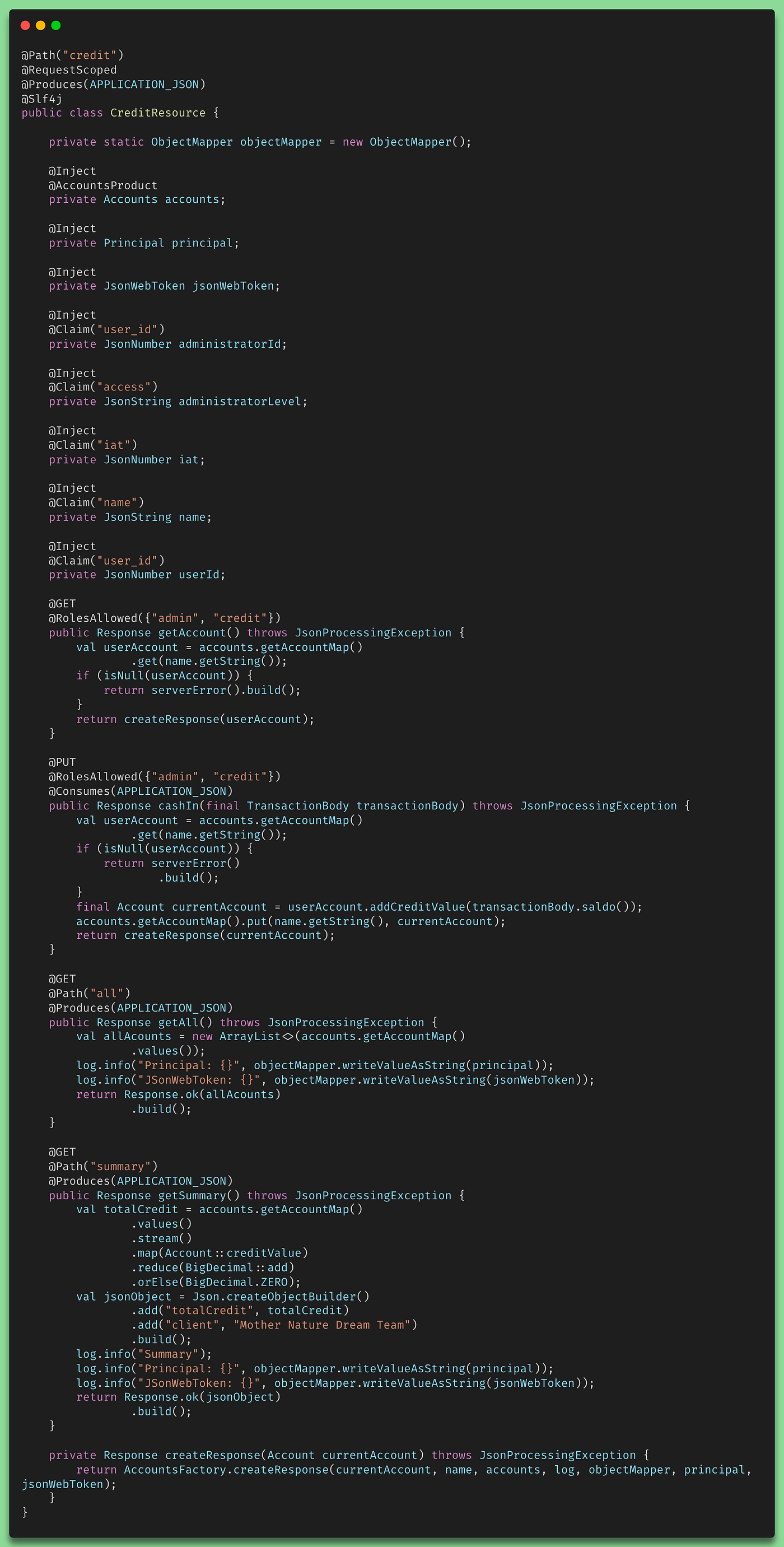Click the green maximize dot
The width and height of the screenshot is (784, 1547).
pos(57,25)
